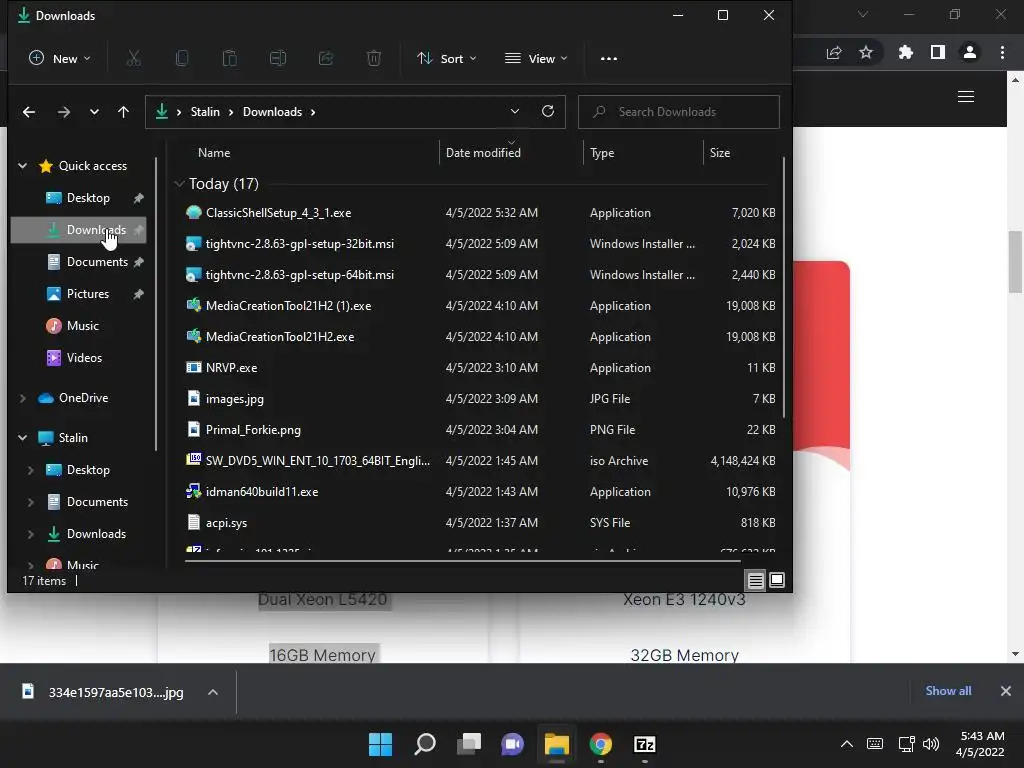Expand OneDrive tree node
The height and width of the screenshot is (768, 1024).
coord(23,398)
